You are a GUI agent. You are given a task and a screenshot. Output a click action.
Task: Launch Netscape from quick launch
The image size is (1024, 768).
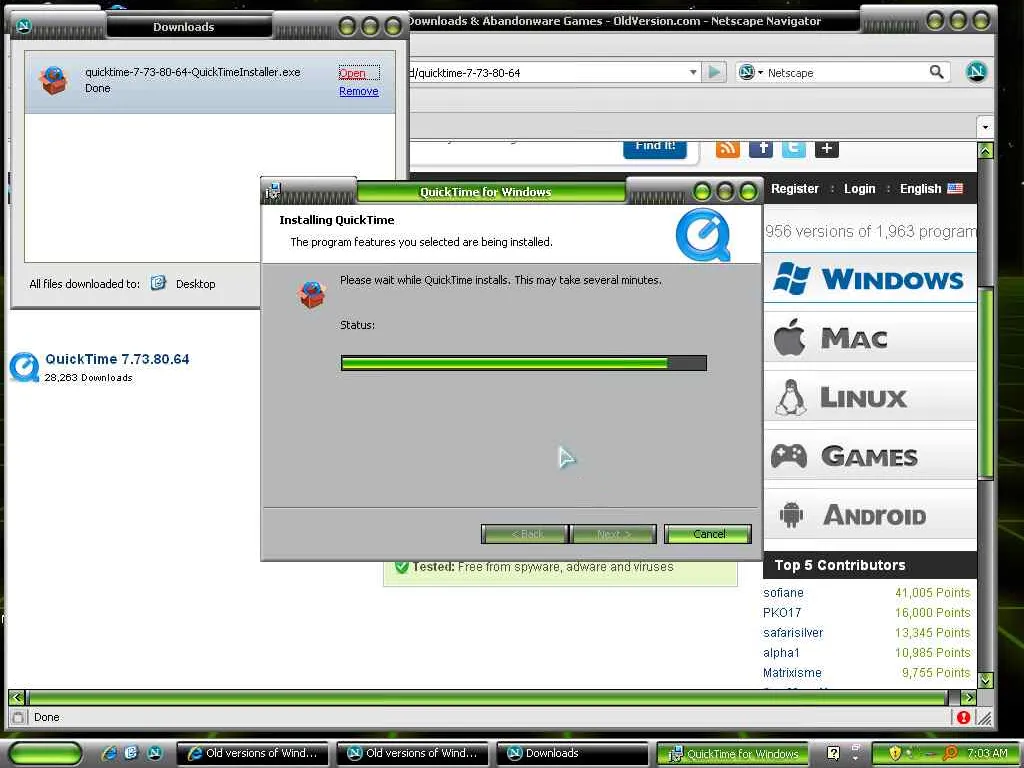pos(155,752)
